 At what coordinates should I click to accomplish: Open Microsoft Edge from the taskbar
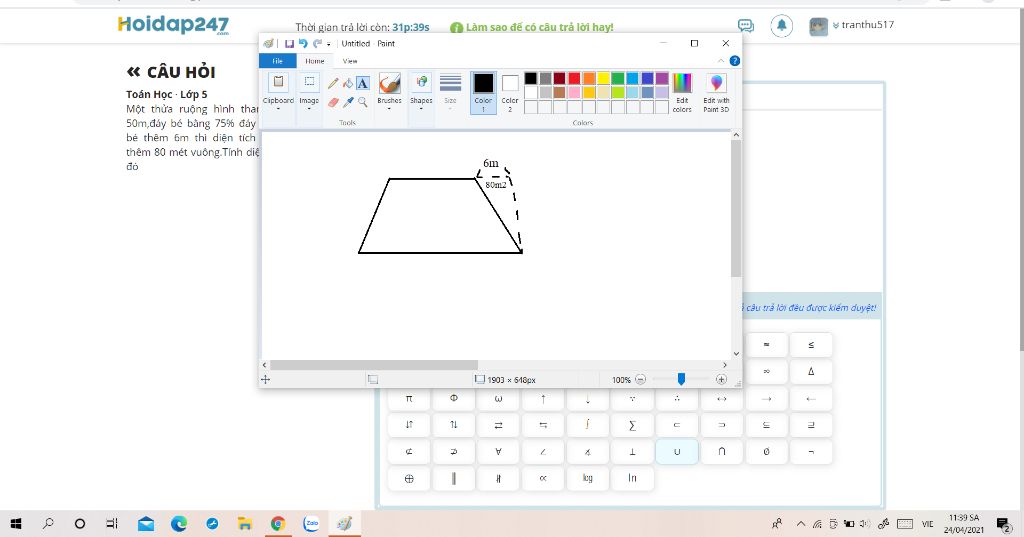[x=179, y=523]
